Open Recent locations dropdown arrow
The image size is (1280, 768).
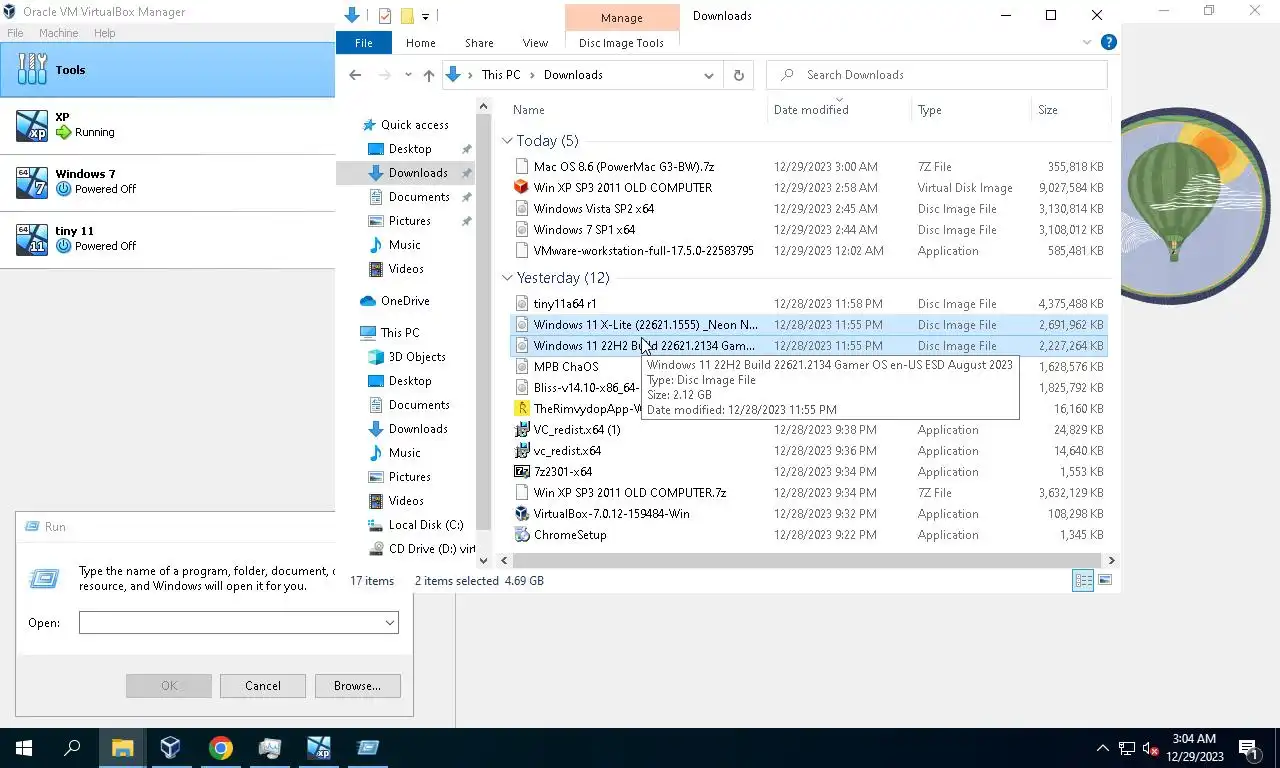408,75
